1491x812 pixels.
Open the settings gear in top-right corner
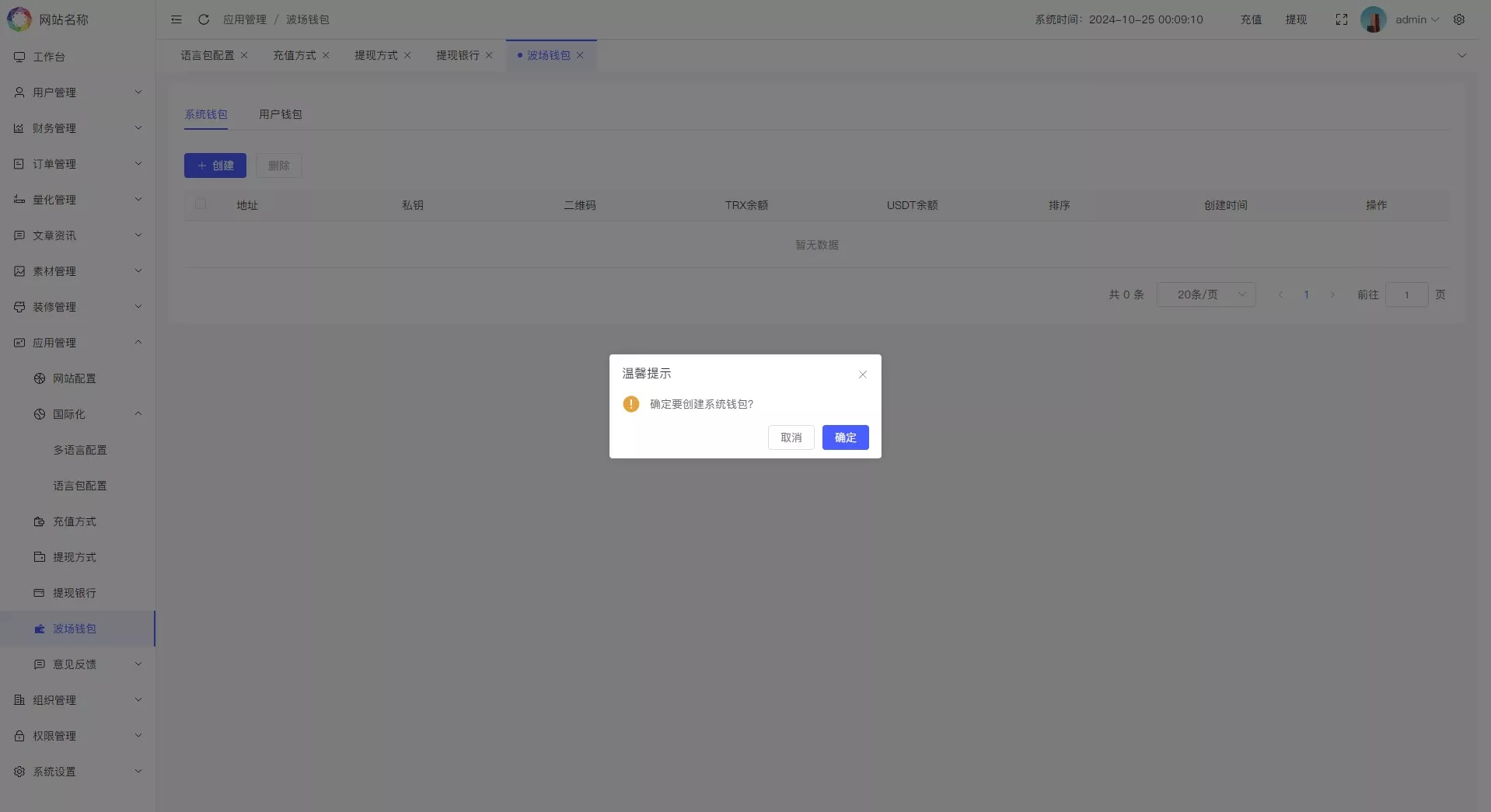pyautogui.click(x=1460, y=19)
